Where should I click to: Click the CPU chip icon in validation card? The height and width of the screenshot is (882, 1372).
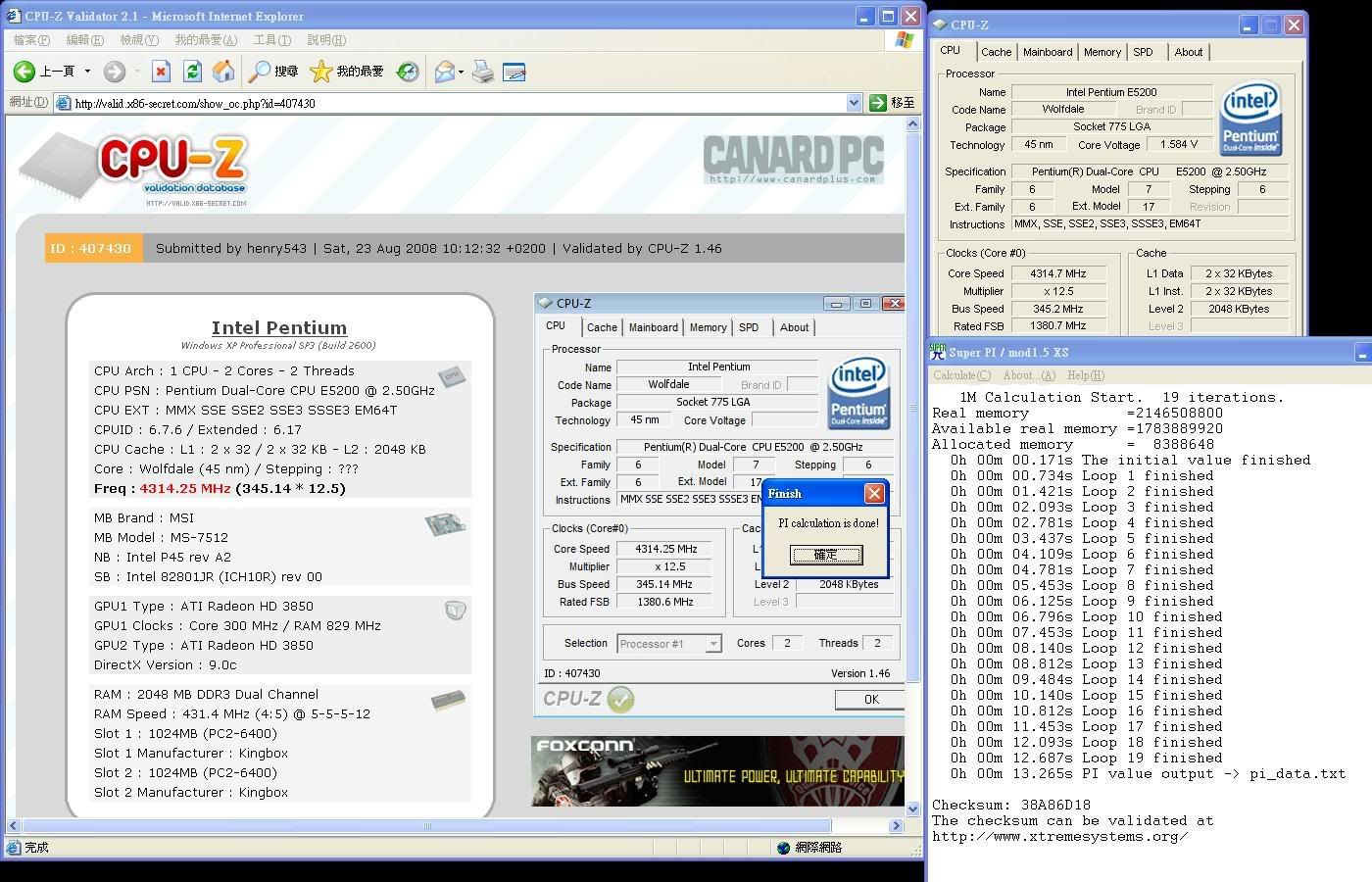[x=452, y=375]
